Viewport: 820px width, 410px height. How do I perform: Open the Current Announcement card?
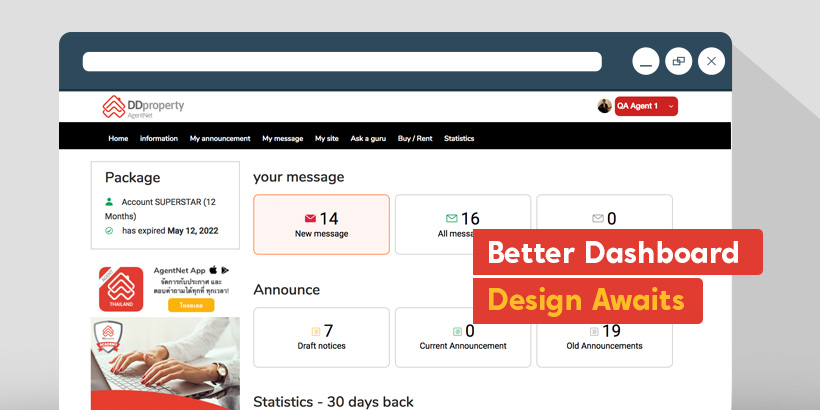(463, 337)
